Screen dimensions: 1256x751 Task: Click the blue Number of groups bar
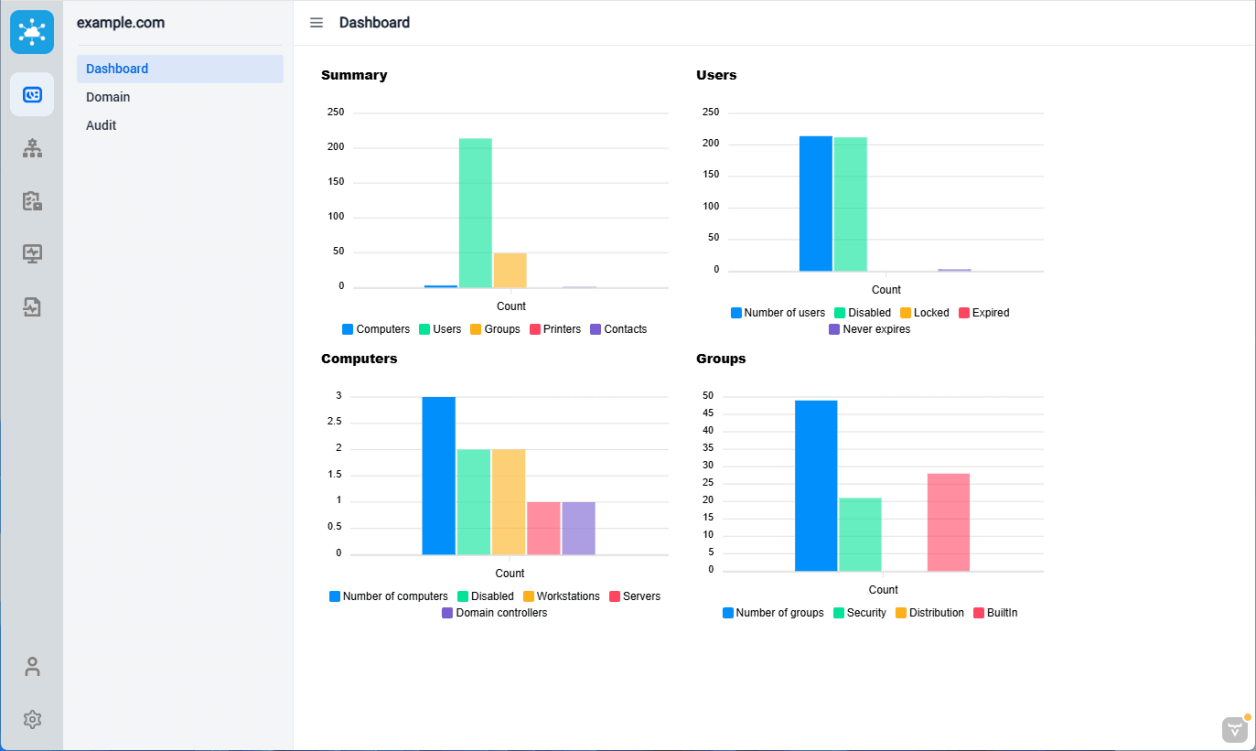pyautogui.click(x=816, y=485)
